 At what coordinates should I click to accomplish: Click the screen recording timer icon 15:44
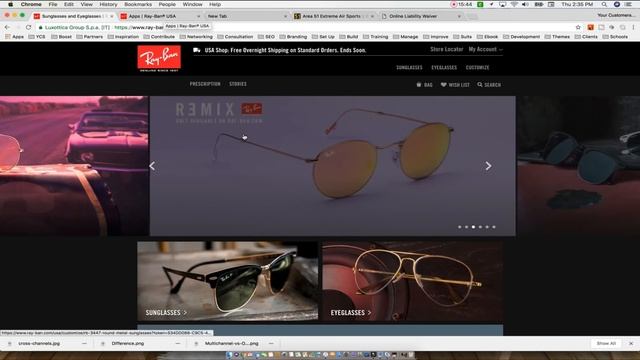461,4
